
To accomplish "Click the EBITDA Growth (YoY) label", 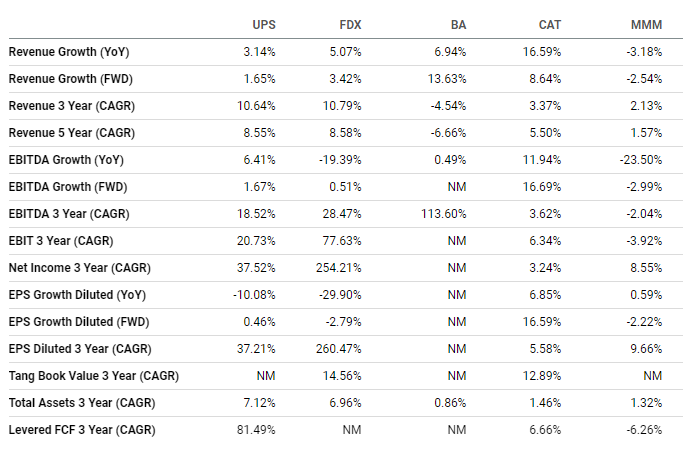I will pyautogui.click(x=67, y=159).
